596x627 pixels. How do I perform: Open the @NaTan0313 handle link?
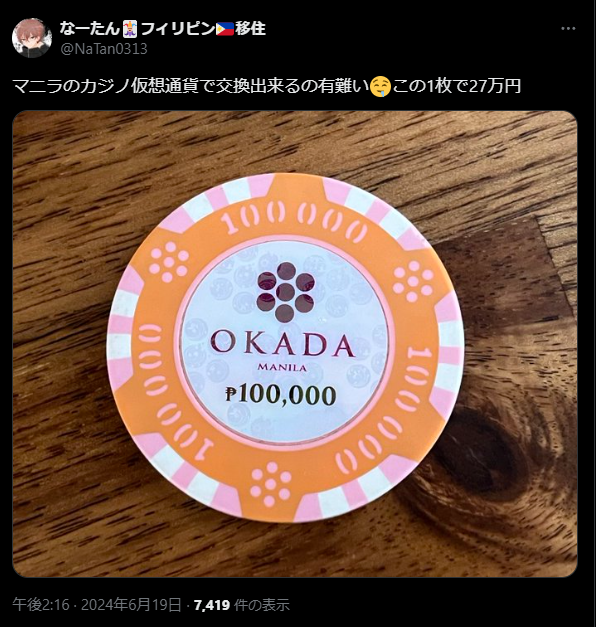coord(104,49)
